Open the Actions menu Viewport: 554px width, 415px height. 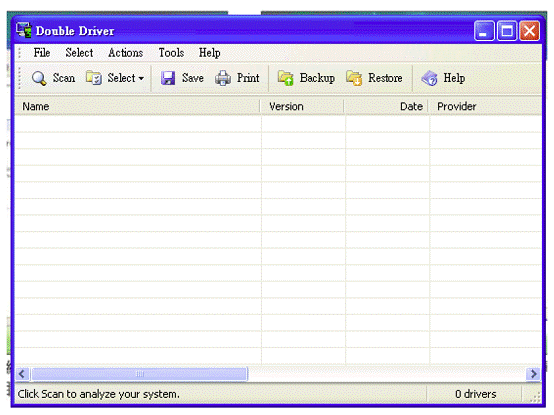tap(125, 53)
